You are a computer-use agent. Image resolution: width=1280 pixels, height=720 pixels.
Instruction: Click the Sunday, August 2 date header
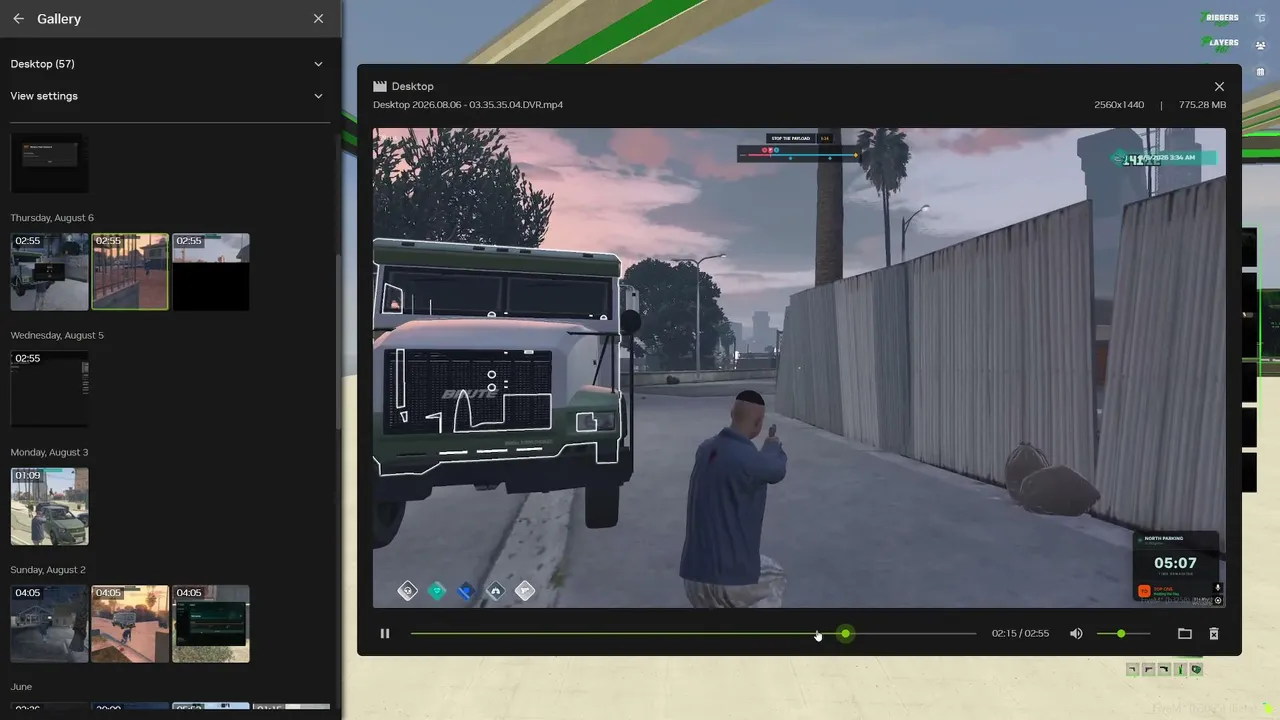(48, 569)
